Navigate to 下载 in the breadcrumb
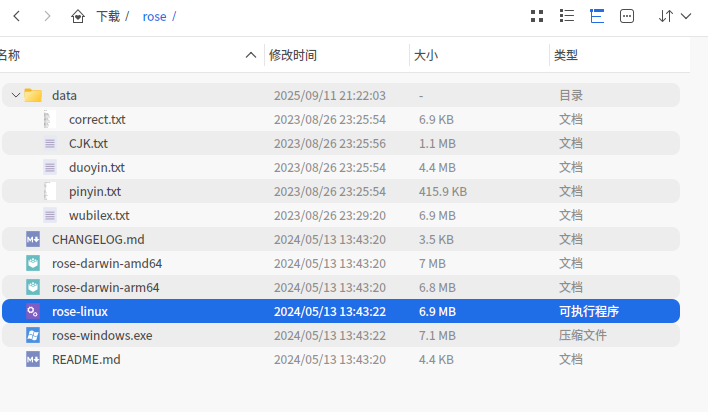This screenshot has width=708, height=412. point(108,17)
